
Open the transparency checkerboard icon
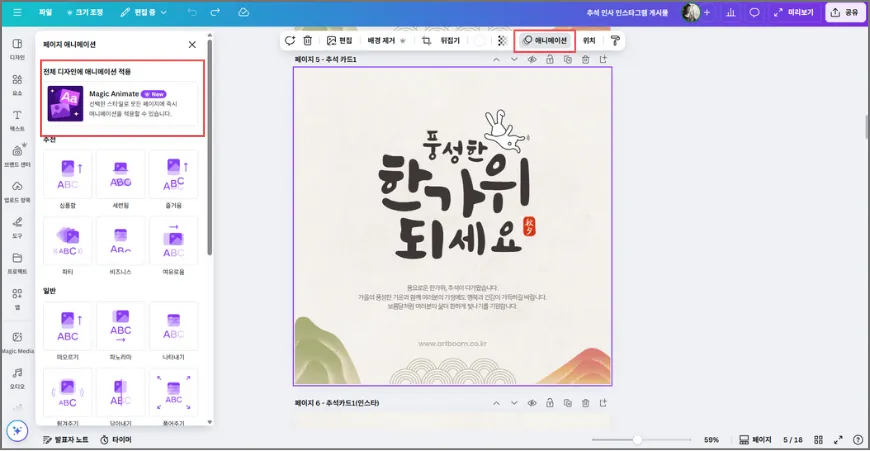pos(502,40)
